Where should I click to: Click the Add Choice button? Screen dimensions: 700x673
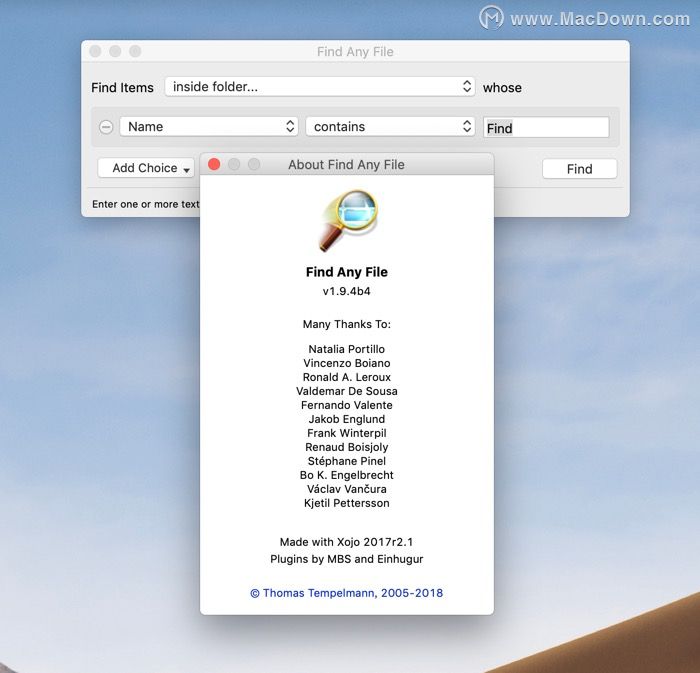click(x=146, y=168)
